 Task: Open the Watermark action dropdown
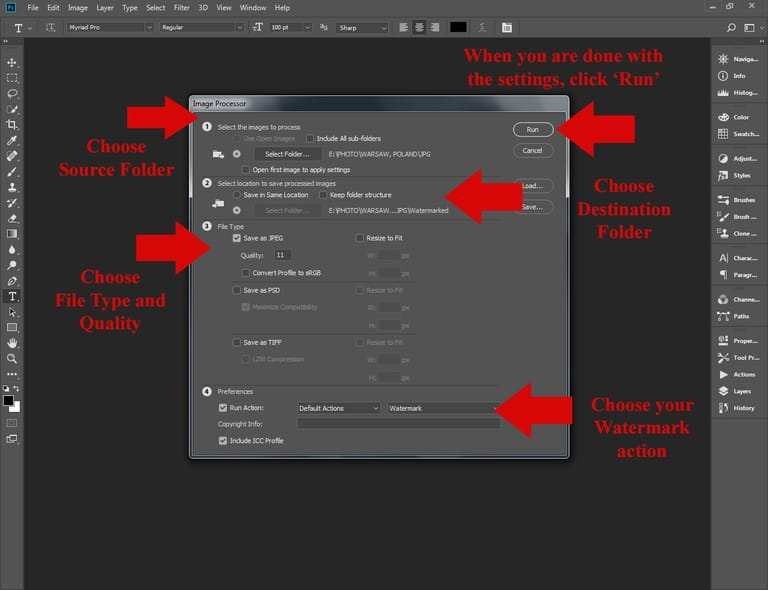(x=443, y=408)
